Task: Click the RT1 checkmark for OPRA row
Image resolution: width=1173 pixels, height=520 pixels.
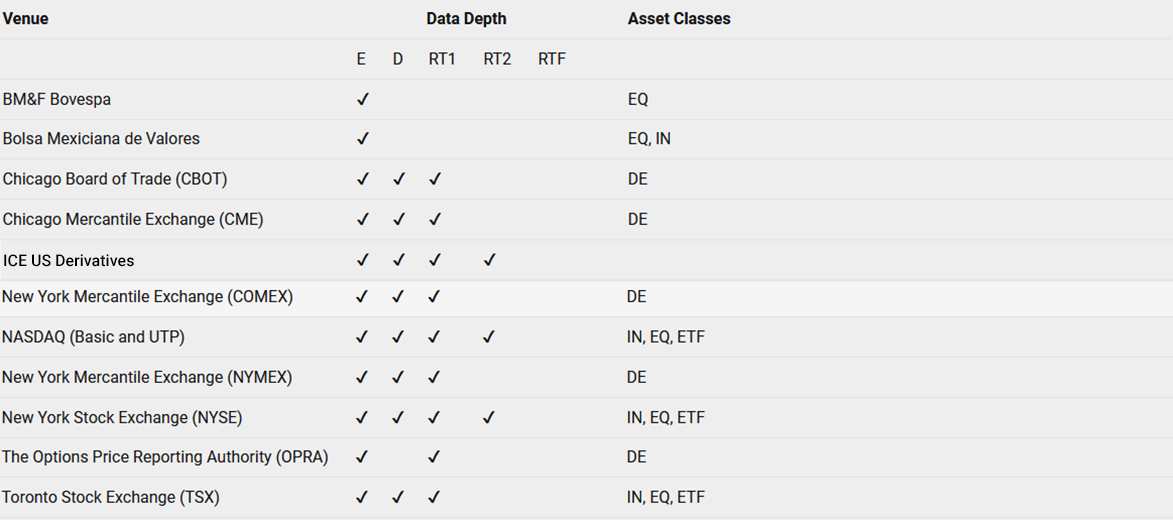Action: tap(434, 456)
